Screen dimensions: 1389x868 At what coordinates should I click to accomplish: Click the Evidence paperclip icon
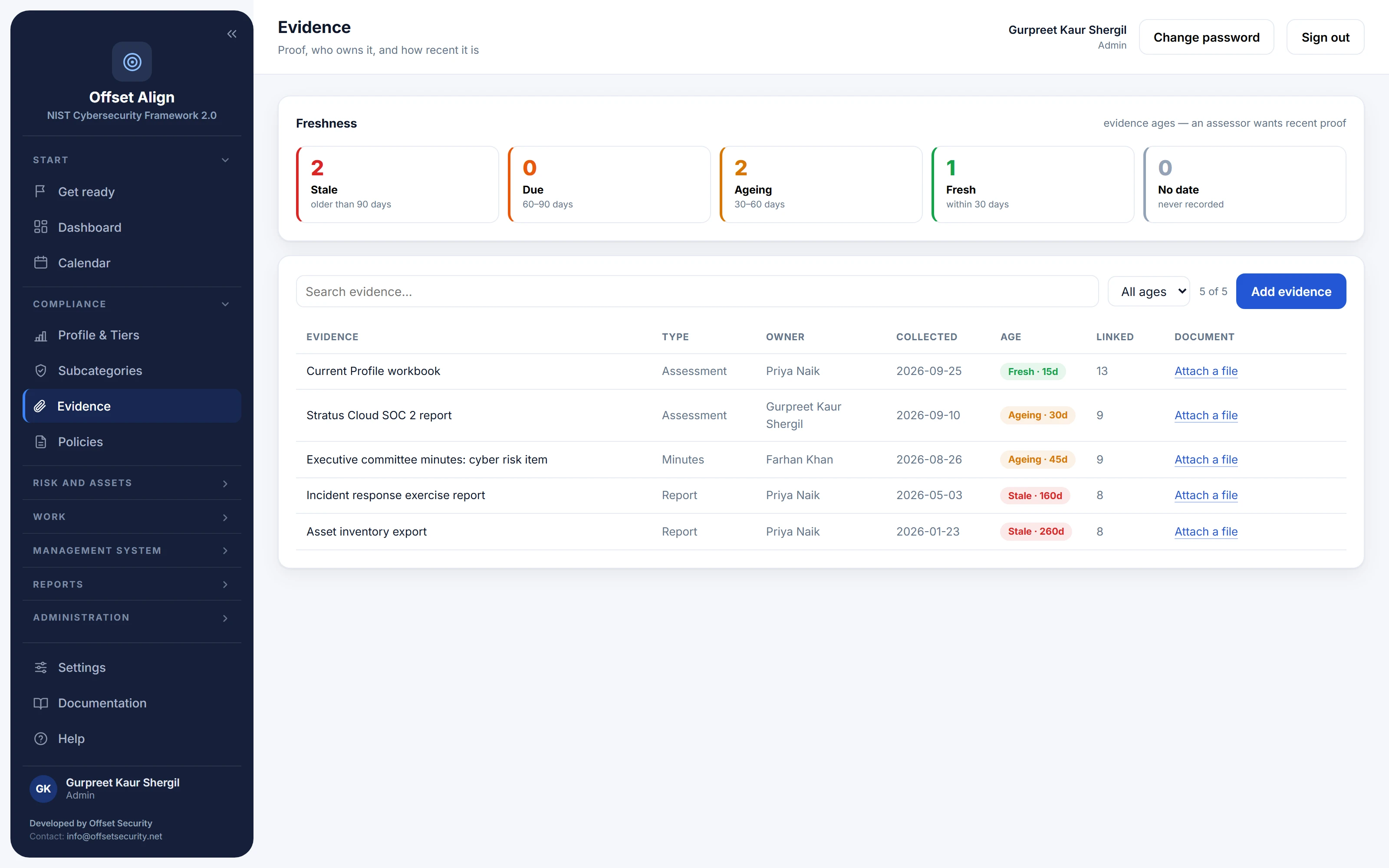point(39,406)
